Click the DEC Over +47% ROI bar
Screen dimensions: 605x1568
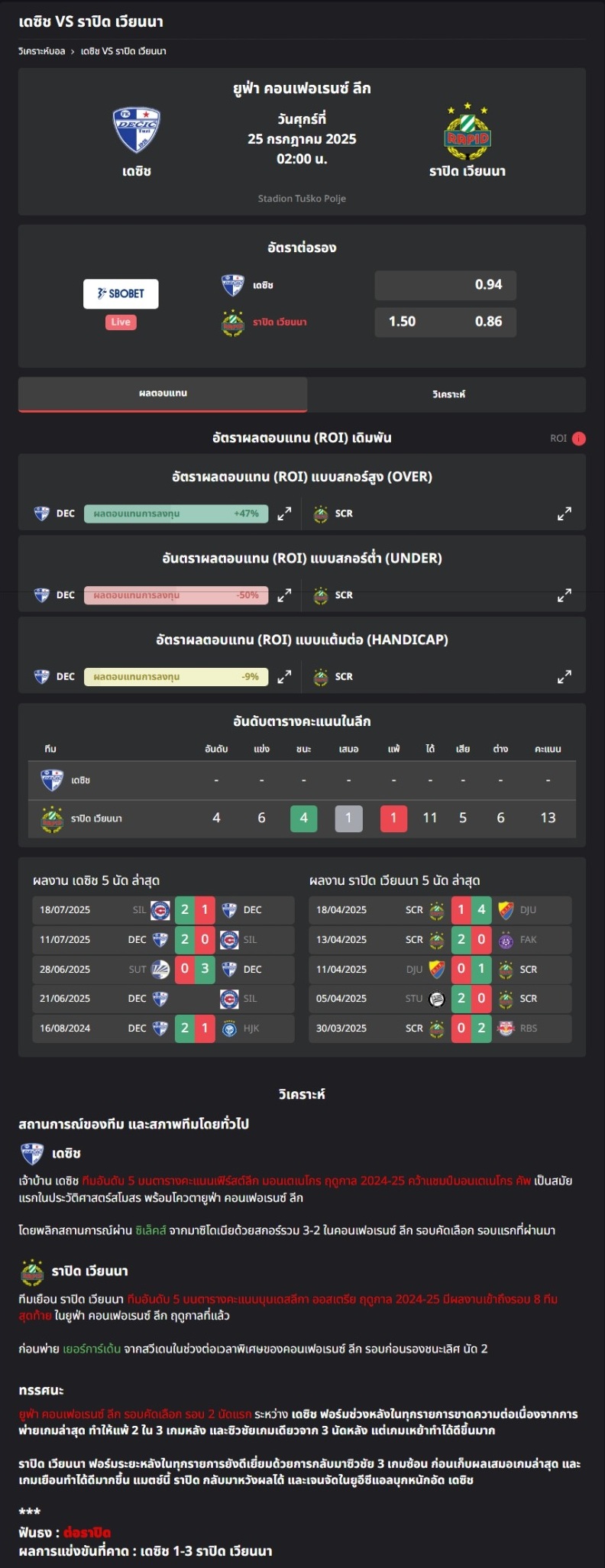pos(176,513)
